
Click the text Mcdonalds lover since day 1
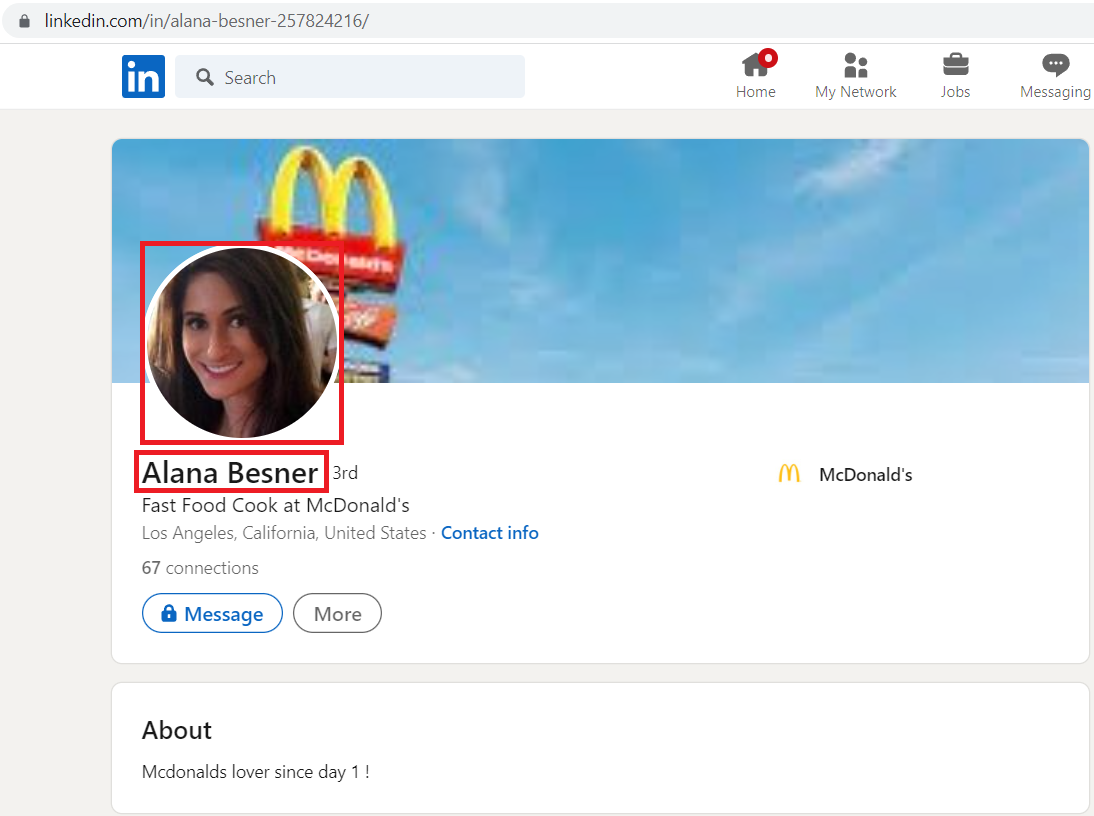tap(255, 772)
